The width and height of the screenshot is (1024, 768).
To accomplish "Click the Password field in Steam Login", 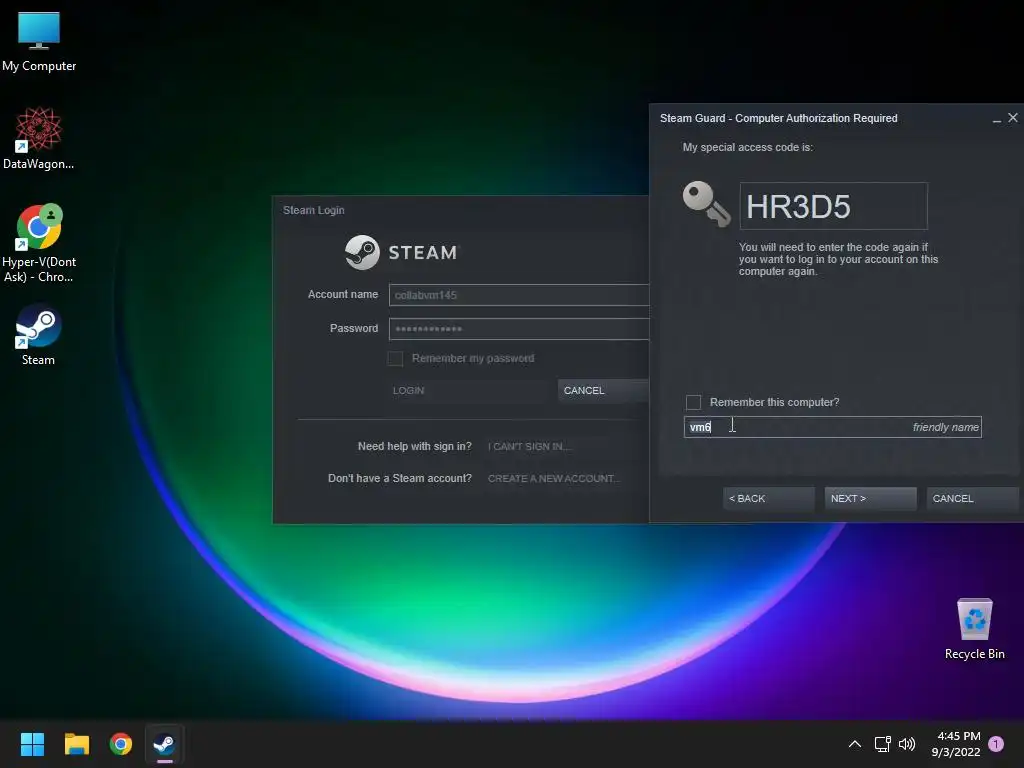I will [x=519, y=329].
